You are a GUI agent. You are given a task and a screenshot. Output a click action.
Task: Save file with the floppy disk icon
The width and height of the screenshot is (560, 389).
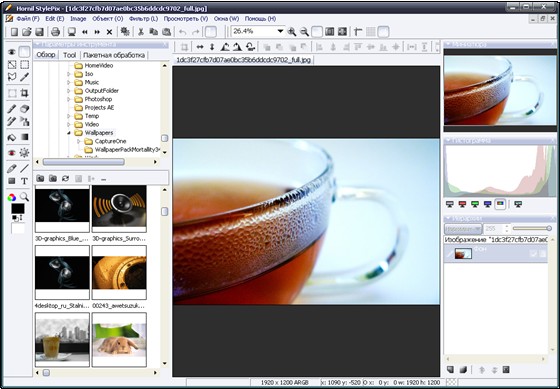pos(39,32)
